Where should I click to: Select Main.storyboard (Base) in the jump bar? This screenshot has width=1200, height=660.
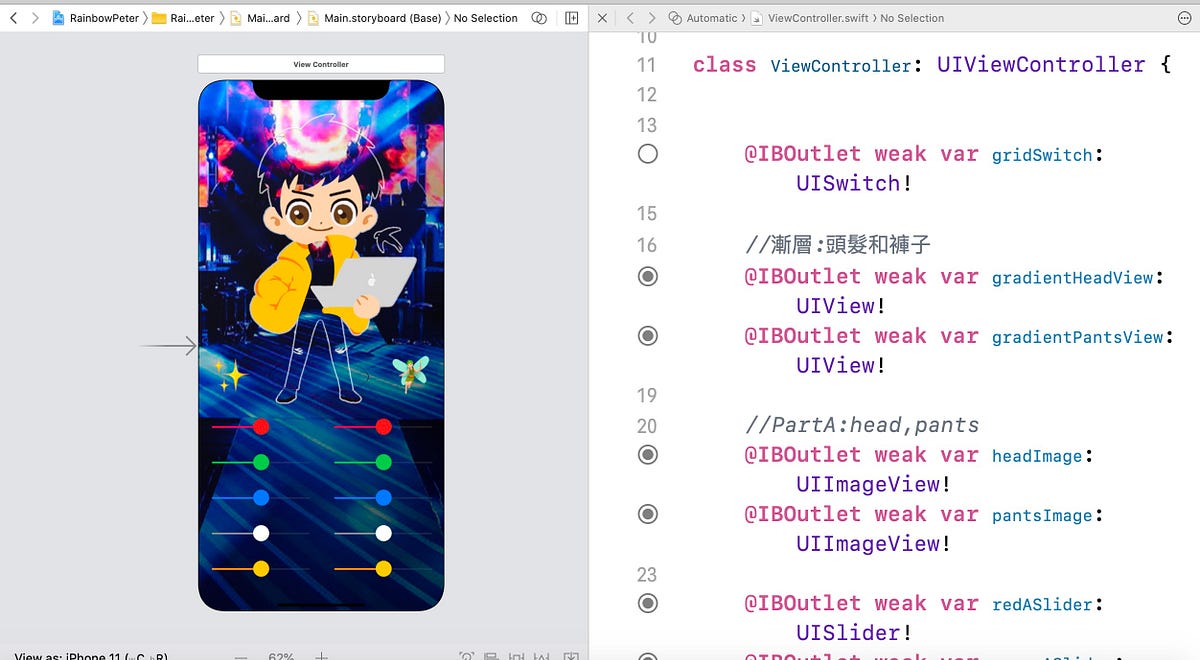click(x=385, y=18)
